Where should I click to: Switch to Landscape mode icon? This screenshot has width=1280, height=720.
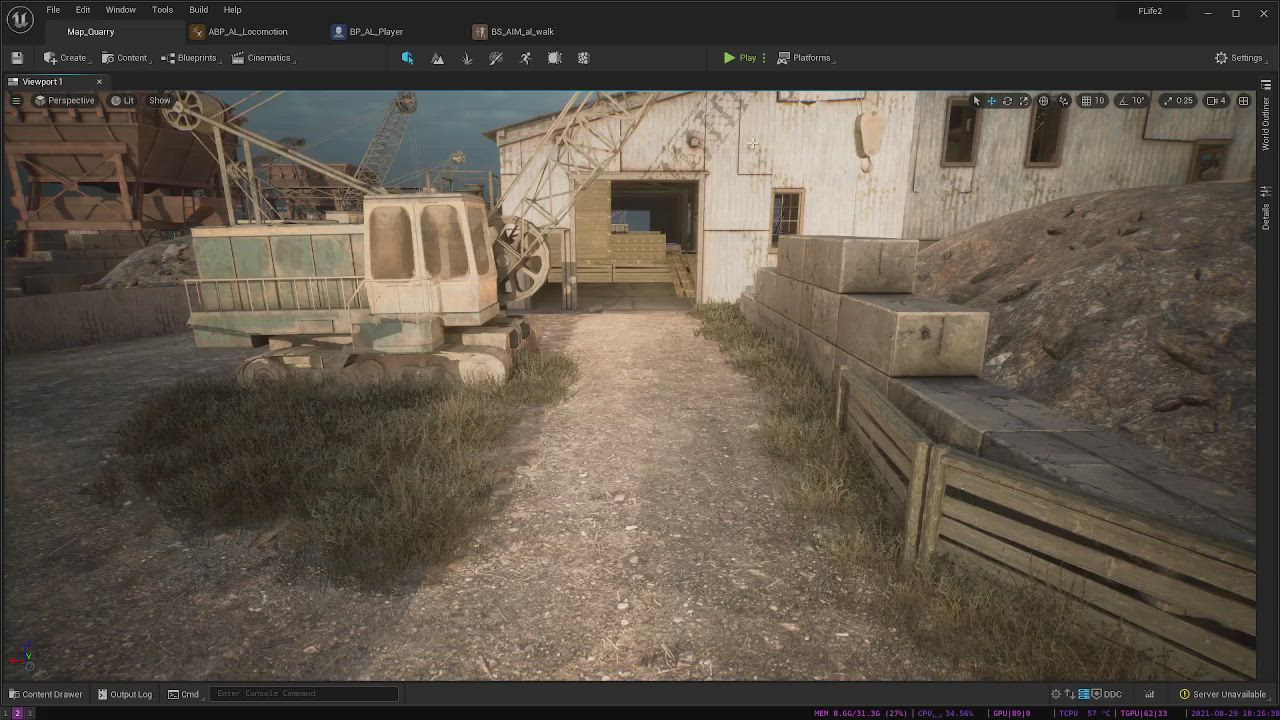437,58
